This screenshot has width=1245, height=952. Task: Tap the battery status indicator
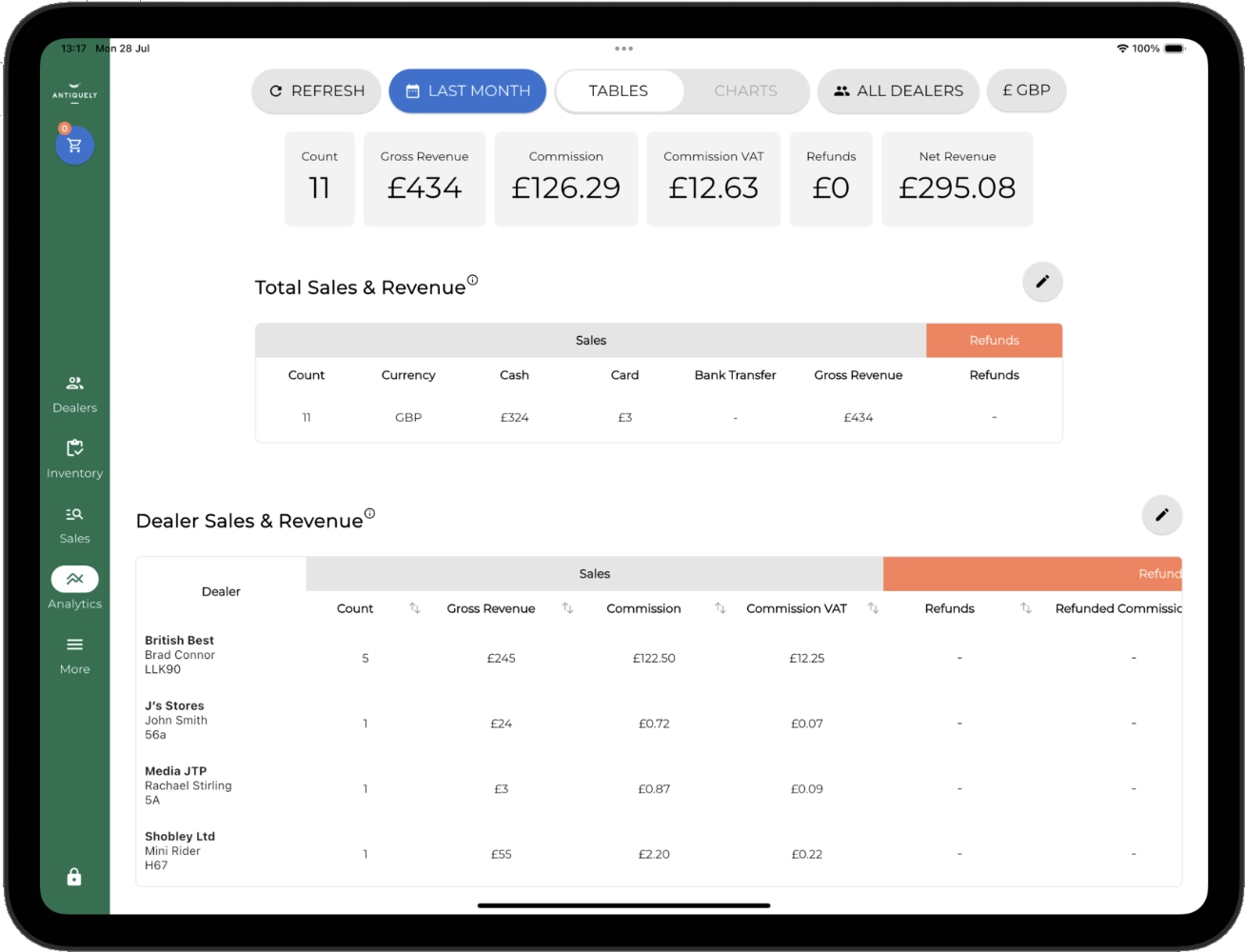[x=1175, y=49]
